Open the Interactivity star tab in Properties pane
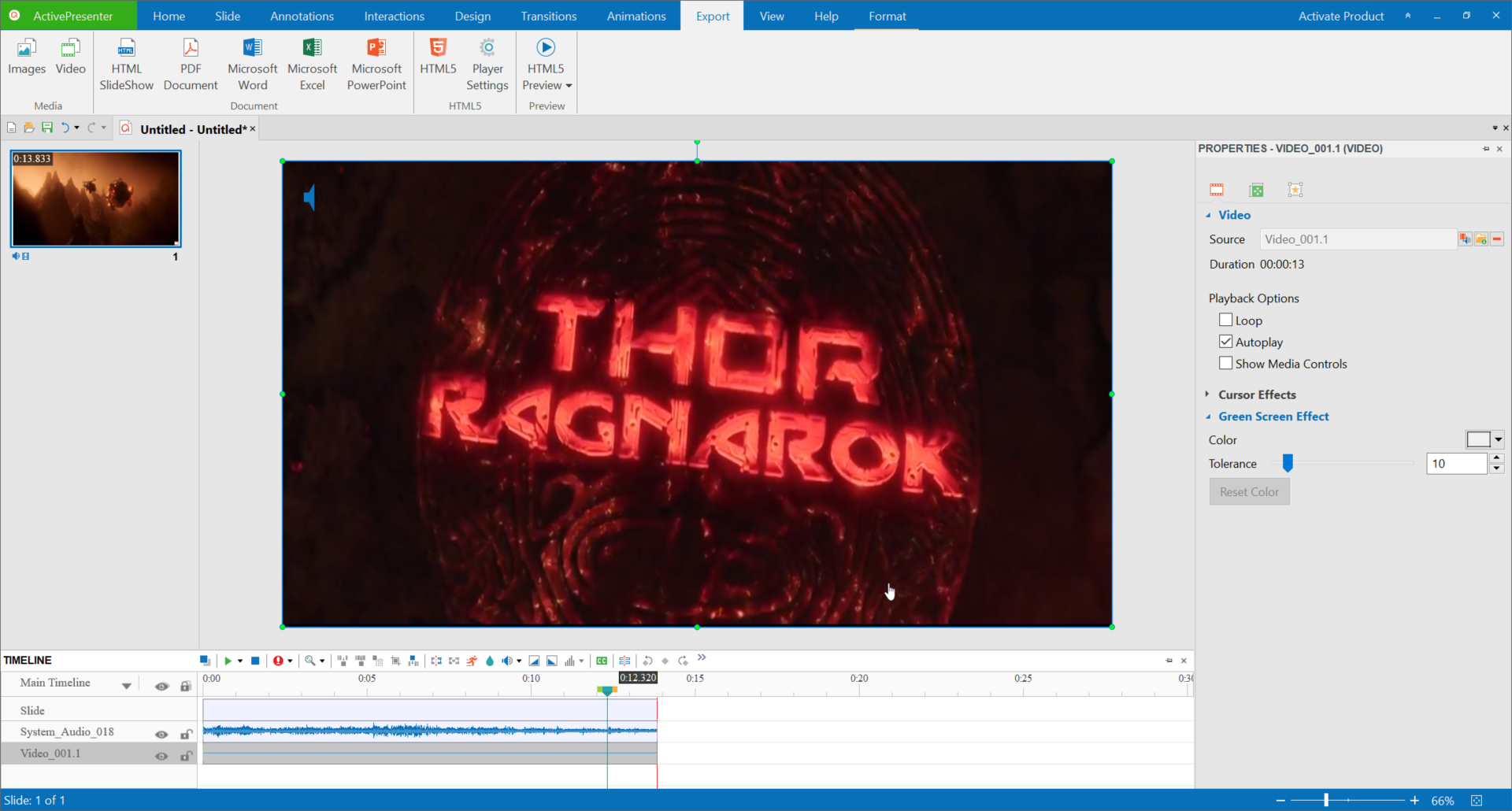1512x811 pixels. click(x=1295, y=189)
